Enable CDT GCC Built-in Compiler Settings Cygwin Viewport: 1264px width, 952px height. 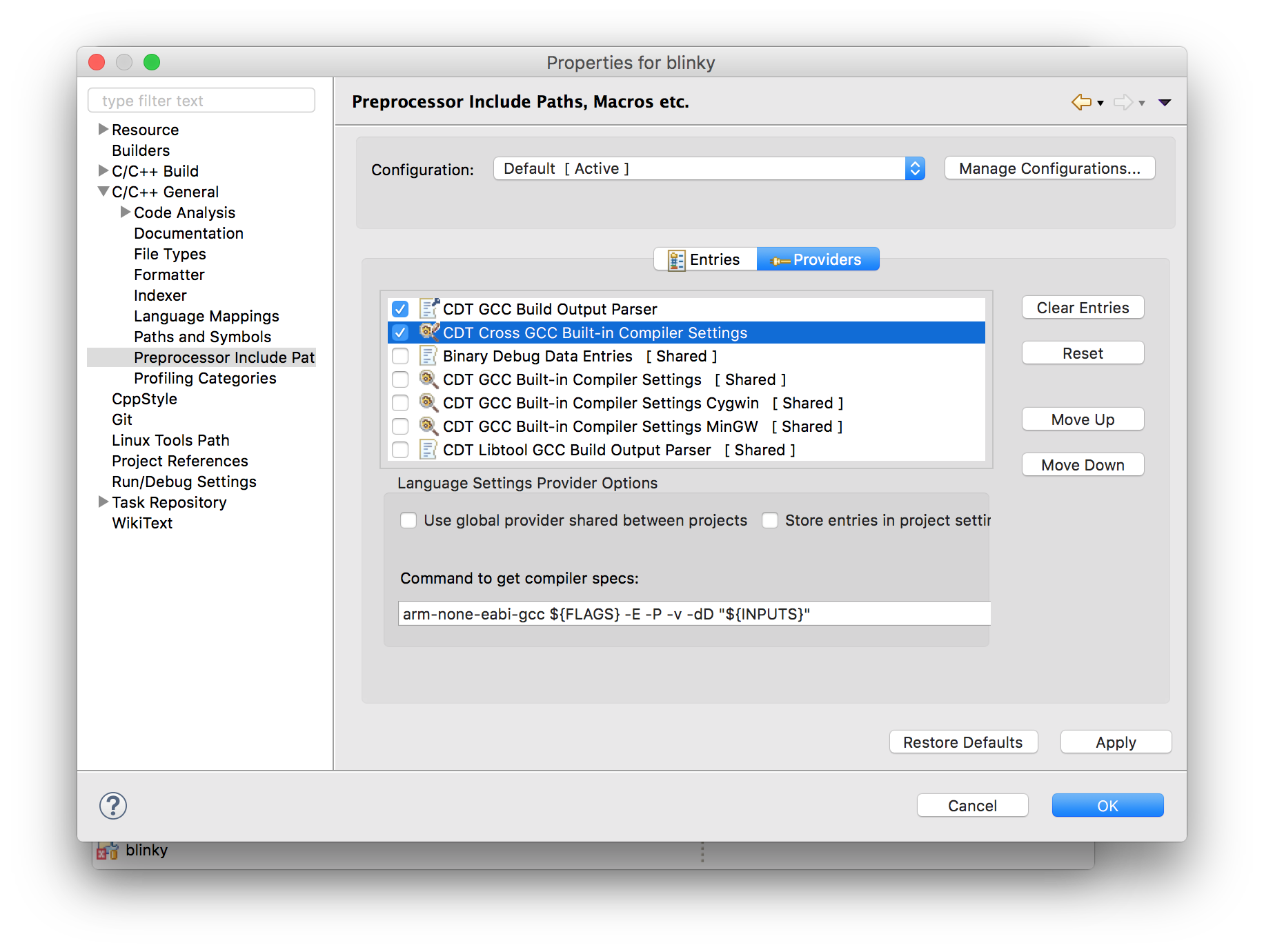(x=400, y=403)
